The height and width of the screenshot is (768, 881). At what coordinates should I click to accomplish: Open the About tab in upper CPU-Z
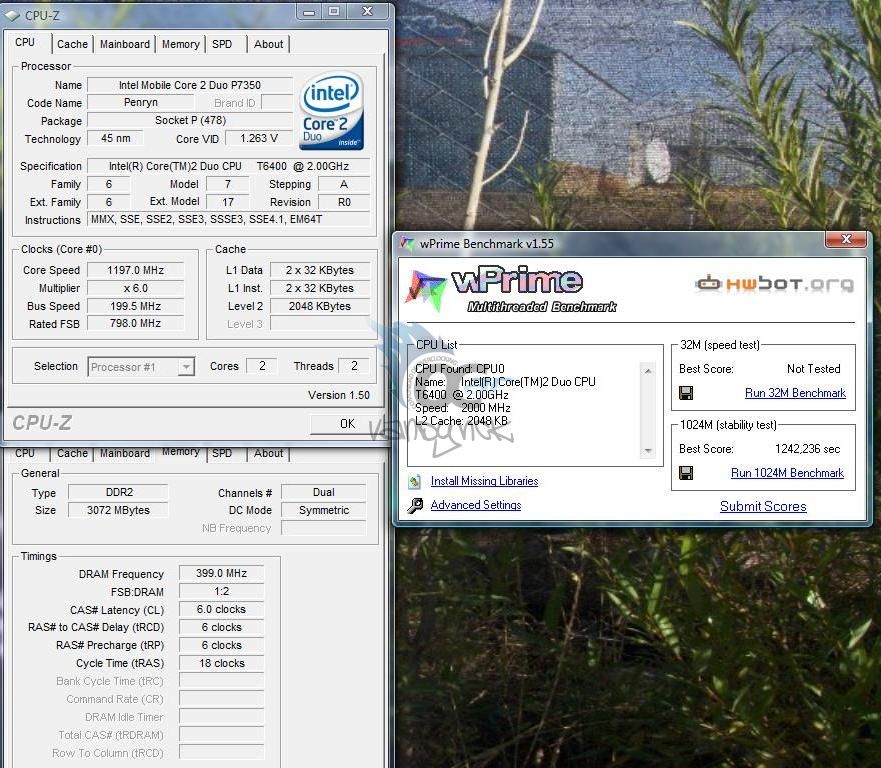tap(269, 44)
